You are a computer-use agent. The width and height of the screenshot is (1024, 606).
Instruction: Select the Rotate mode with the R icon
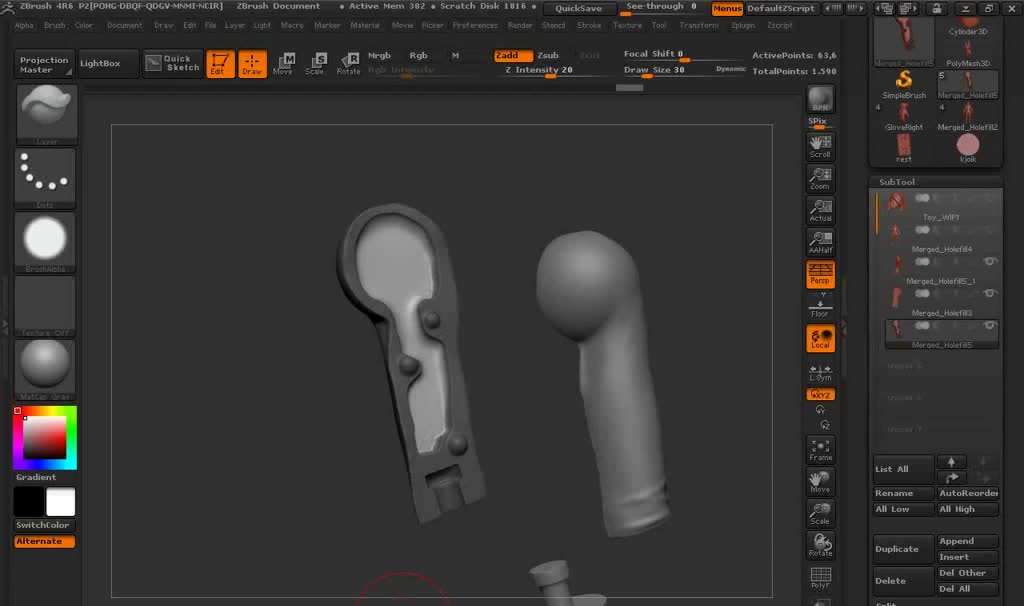coord(348,64)
